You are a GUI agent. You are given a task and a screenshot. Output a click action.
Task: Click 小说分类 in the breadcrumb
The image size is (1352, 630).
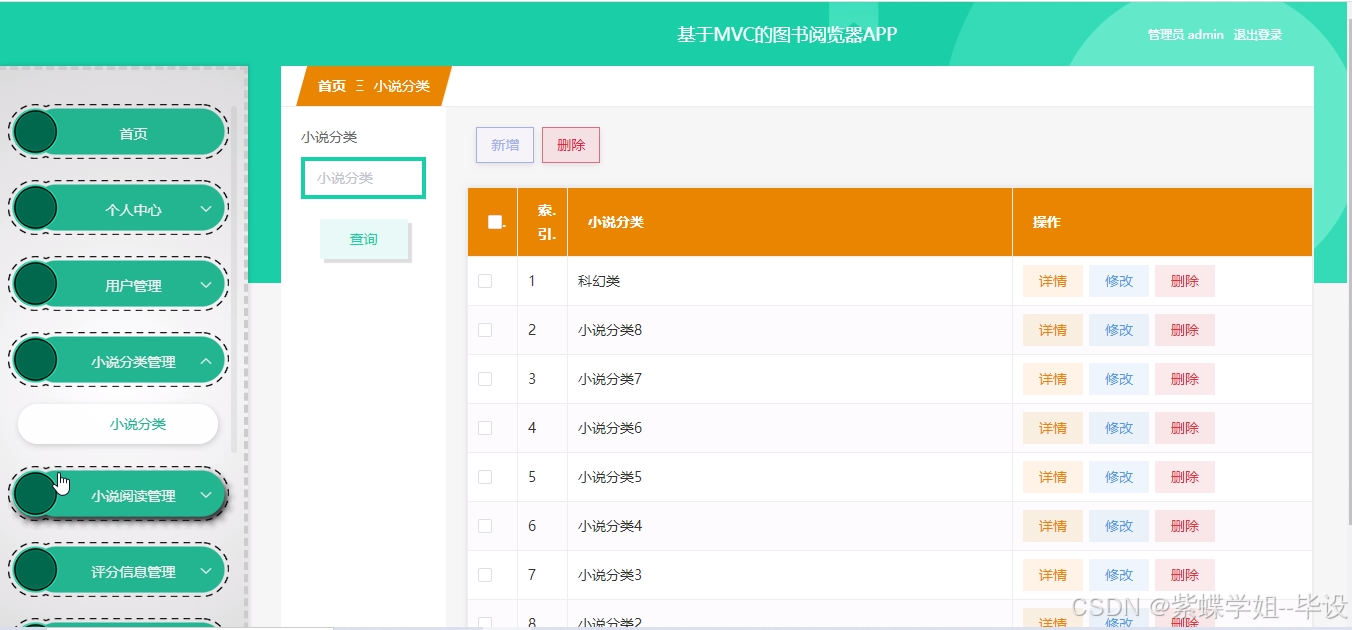pyautogui.click(x=402, y=86)
